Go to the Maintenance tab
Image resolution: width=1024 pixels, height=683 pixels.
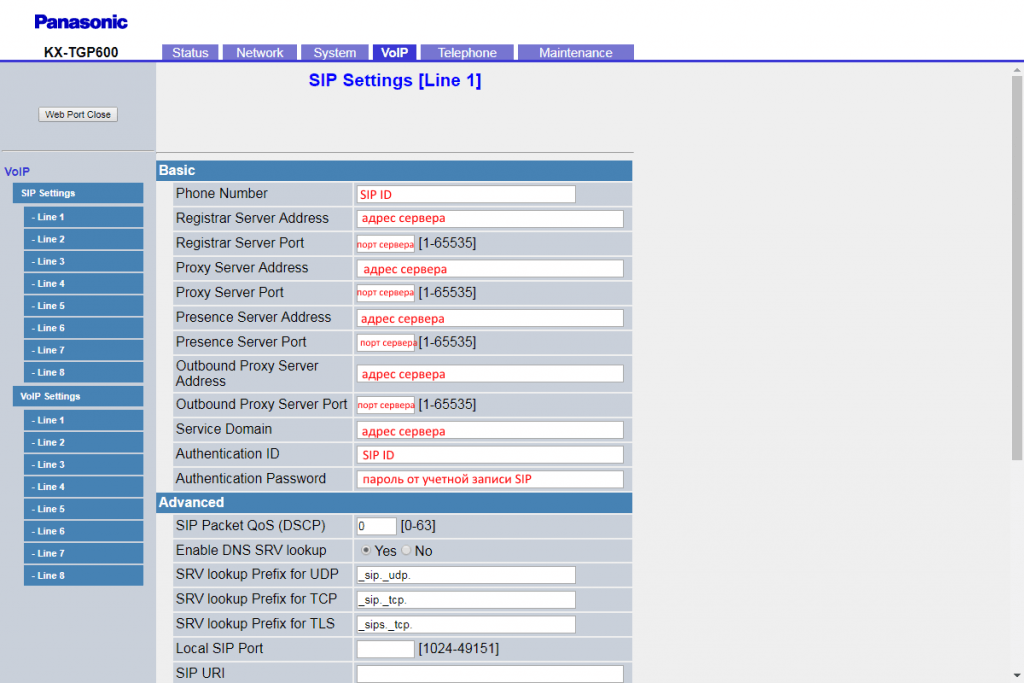point(575,52)
